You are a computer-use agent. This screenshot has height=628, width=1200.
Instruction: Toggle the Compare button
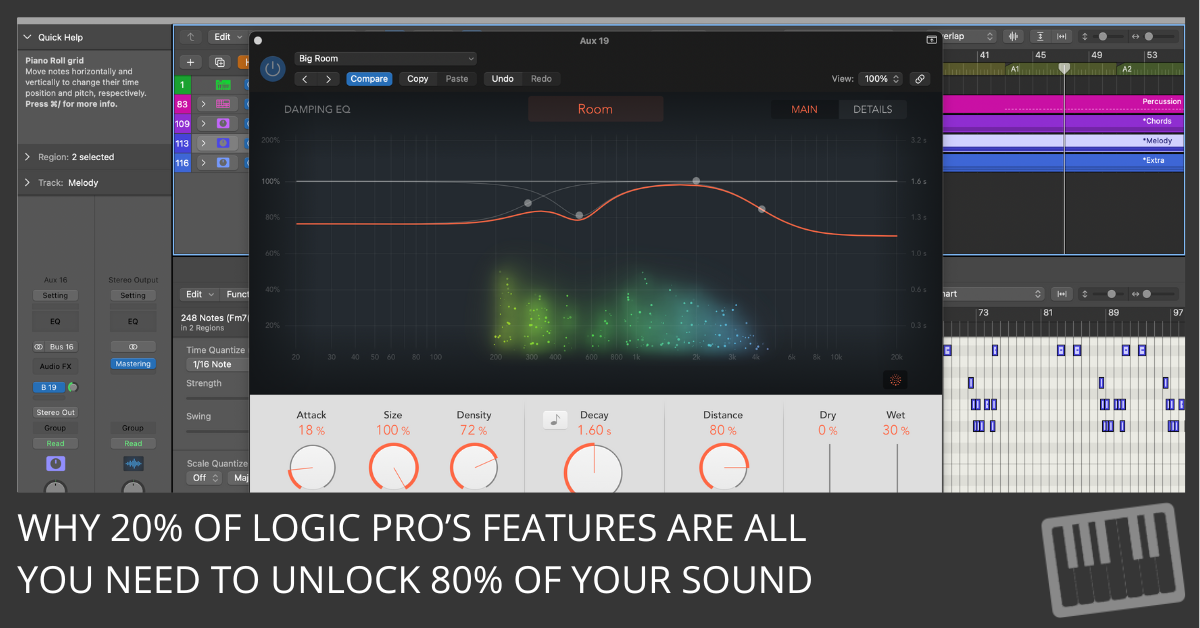[369, 79]
